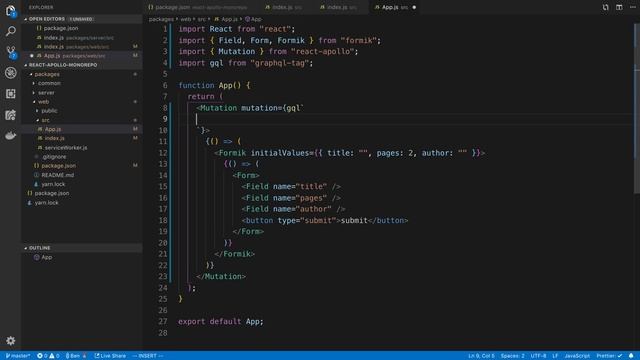Open serviceWorker.js in file tree
The image size is (640, 360).
point(82,147)
